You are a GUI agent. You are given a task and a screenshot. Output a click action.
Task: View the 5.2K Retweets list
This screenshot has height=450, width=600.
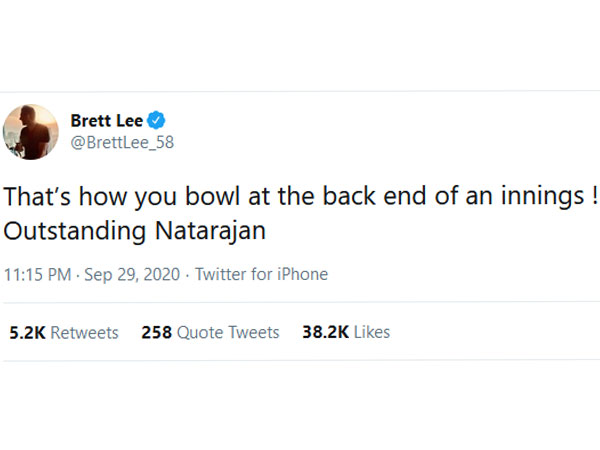point(63,332)
